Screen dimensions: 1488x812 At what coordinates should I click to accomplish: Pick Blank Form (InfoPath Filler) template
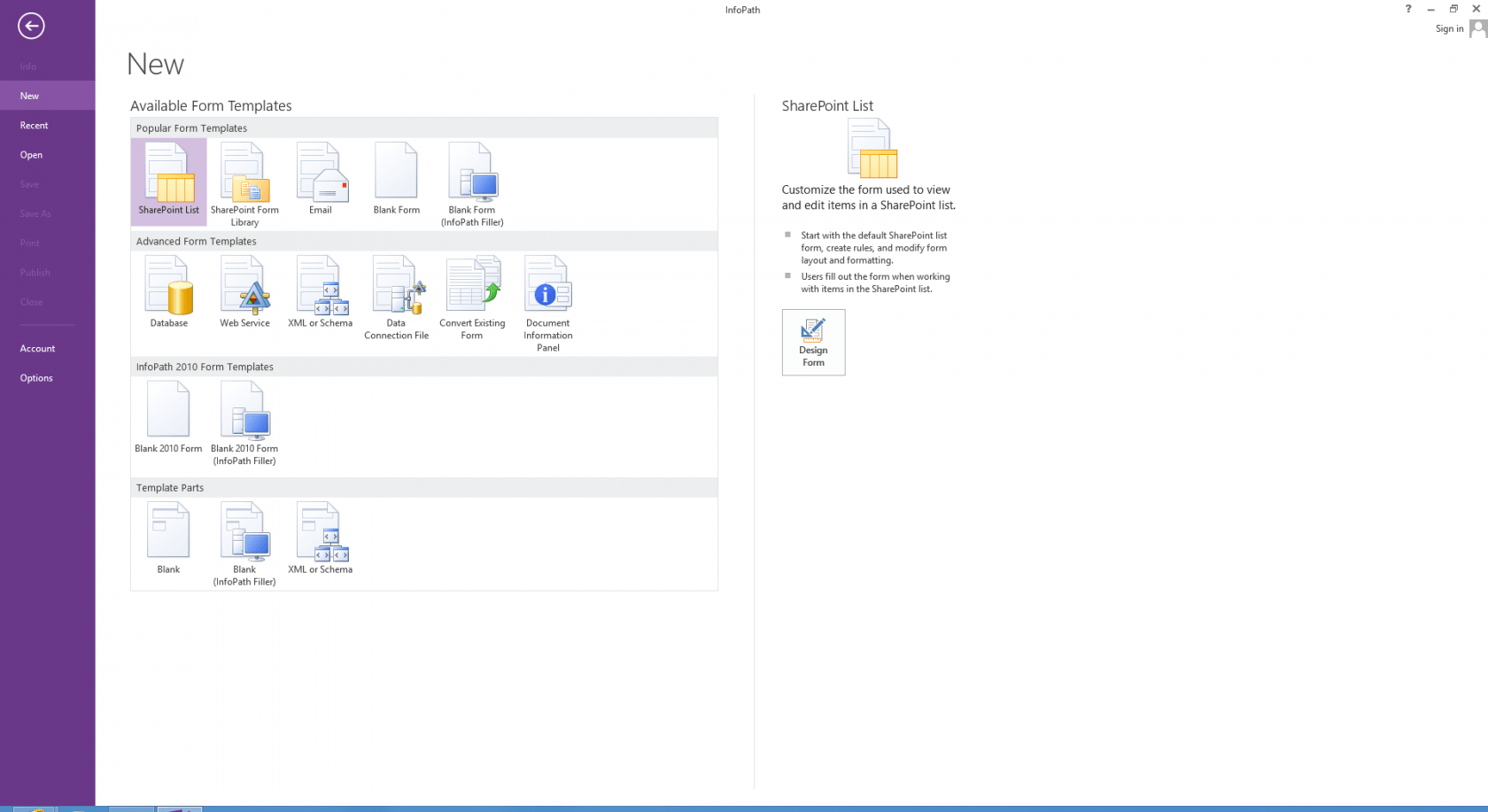[x=472, y=184]
